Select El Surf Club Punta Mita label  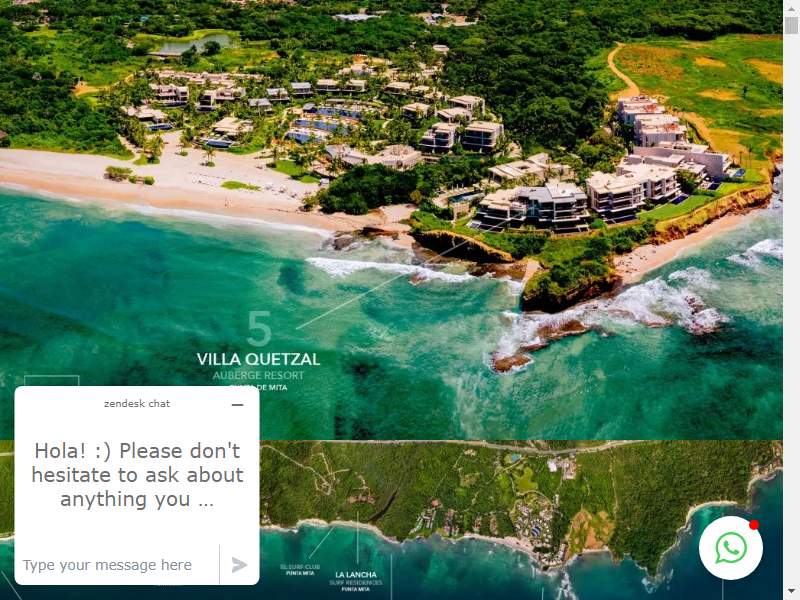click(x=300, y=570)
